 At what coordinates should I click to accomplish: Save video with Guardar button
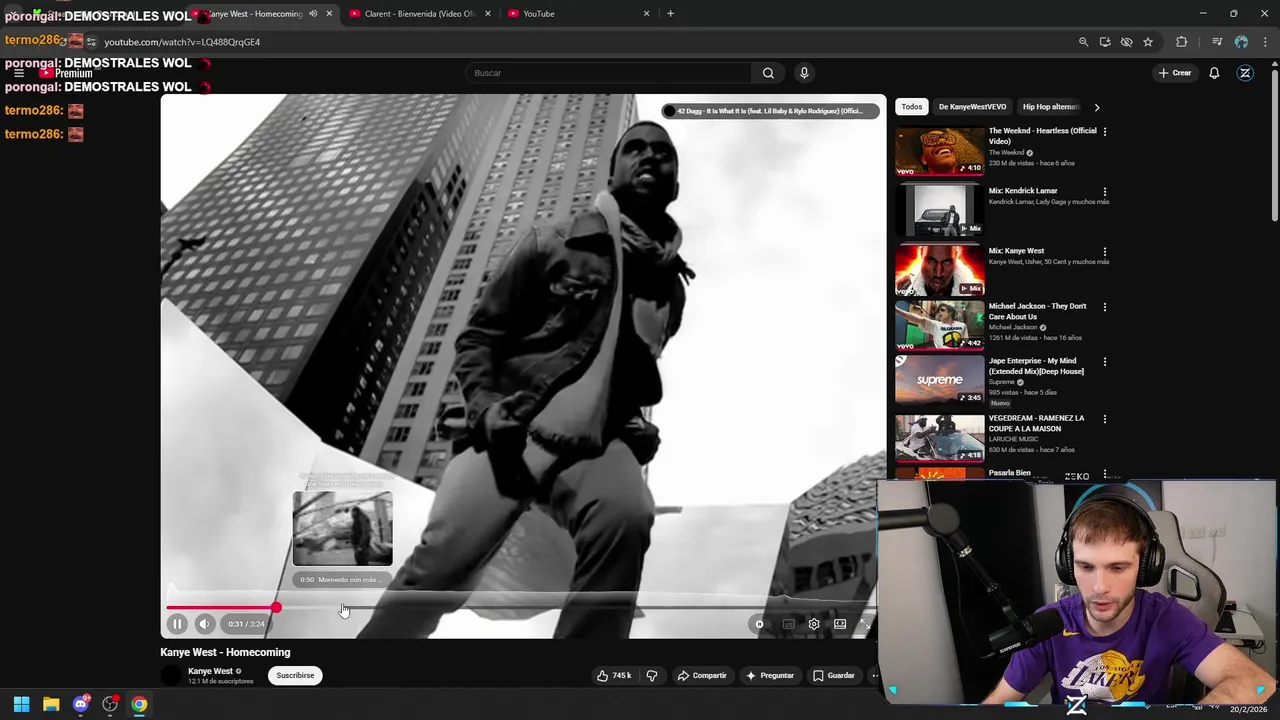[834, 676]
